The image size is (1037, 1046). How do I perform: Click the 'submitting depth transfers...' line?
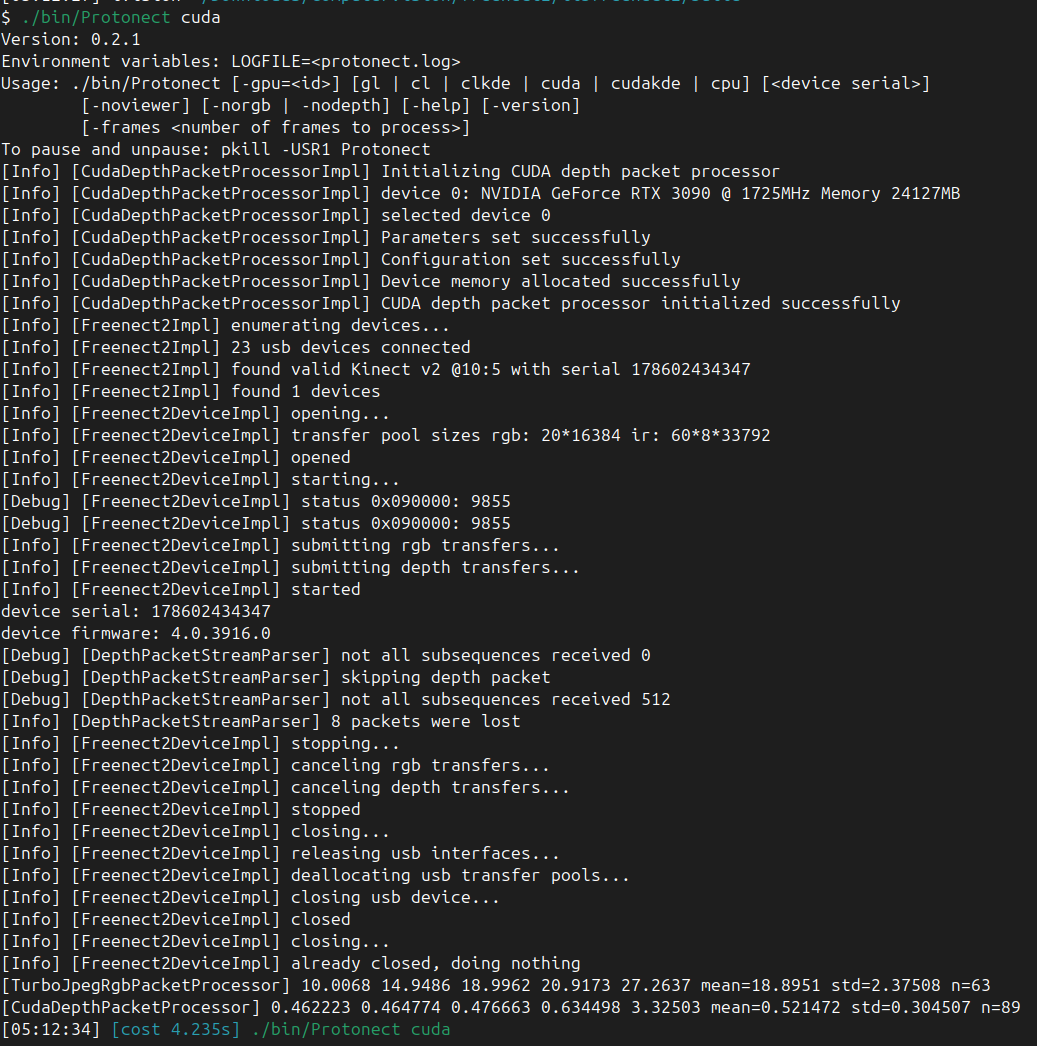[x=290, y=568]
